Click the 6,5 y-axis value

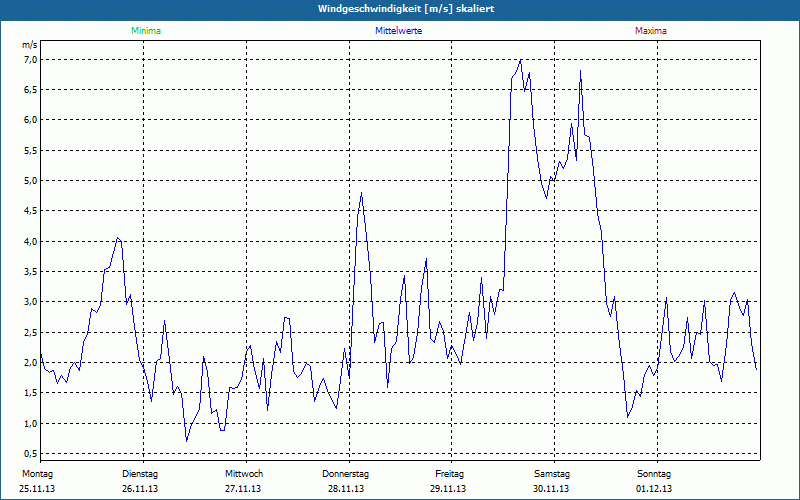[31, 90]
